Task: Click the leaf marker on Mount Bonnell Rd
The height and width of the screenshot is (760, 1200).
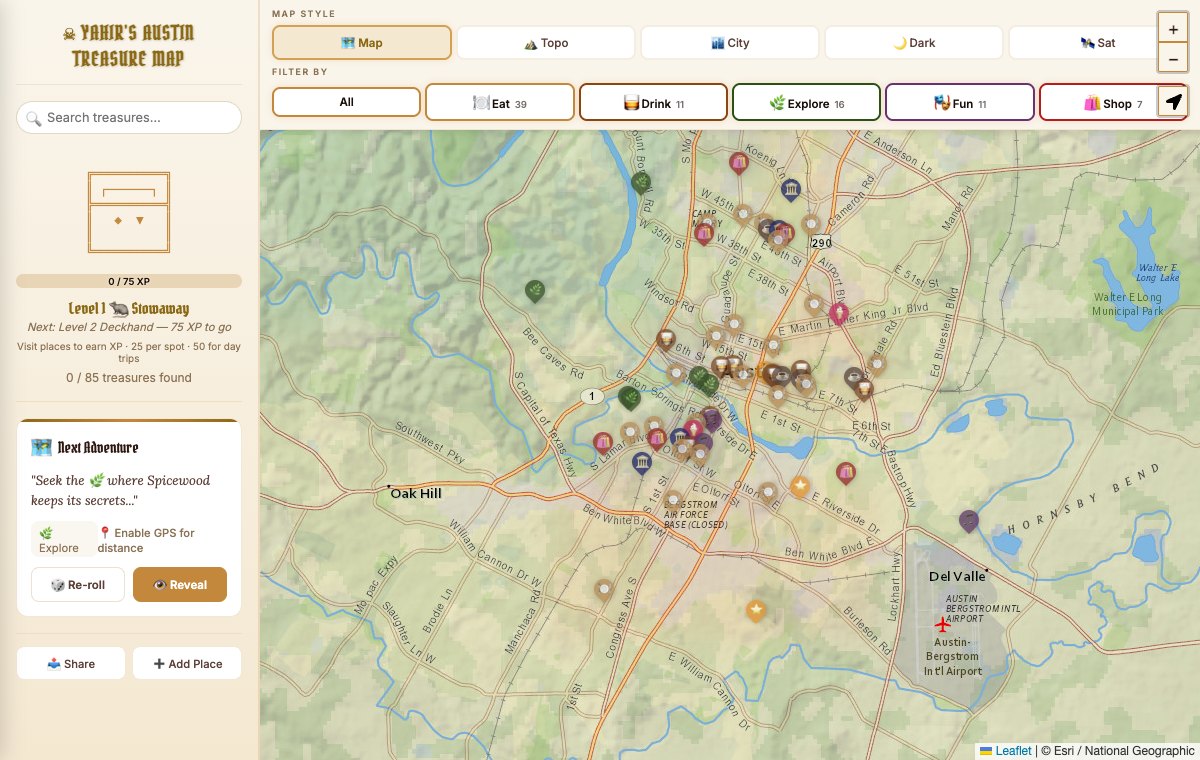Action: pyautogui.click(x=641, y=182)
